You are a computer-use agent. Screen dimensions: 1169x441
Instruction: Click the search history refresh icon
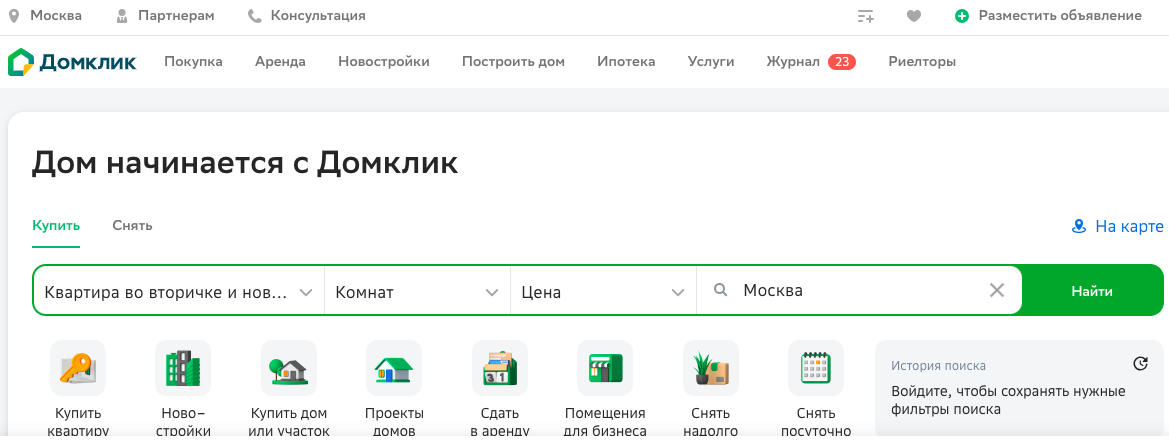click(x=1140, y=364)
